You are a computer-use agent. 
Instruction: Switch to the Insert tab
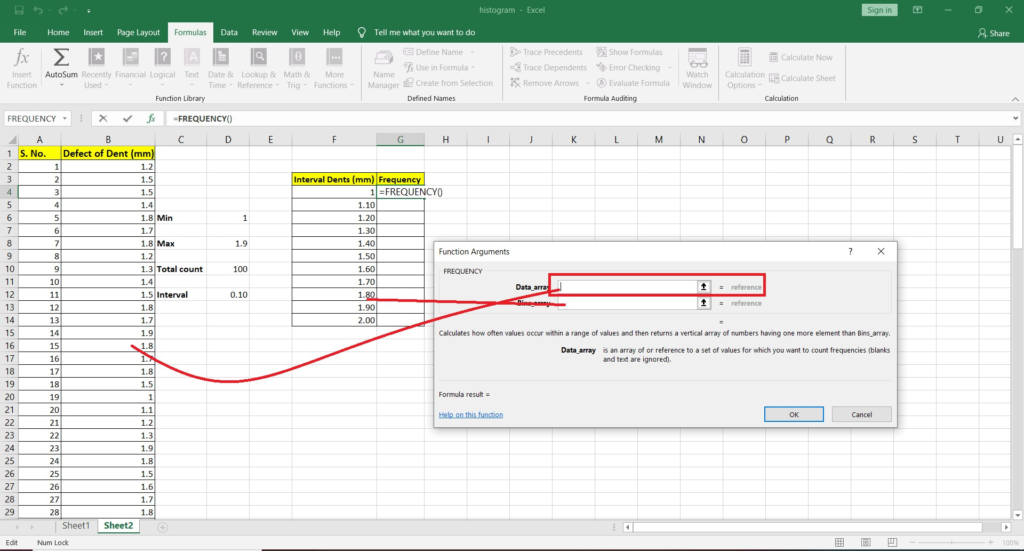click(93, 32)
